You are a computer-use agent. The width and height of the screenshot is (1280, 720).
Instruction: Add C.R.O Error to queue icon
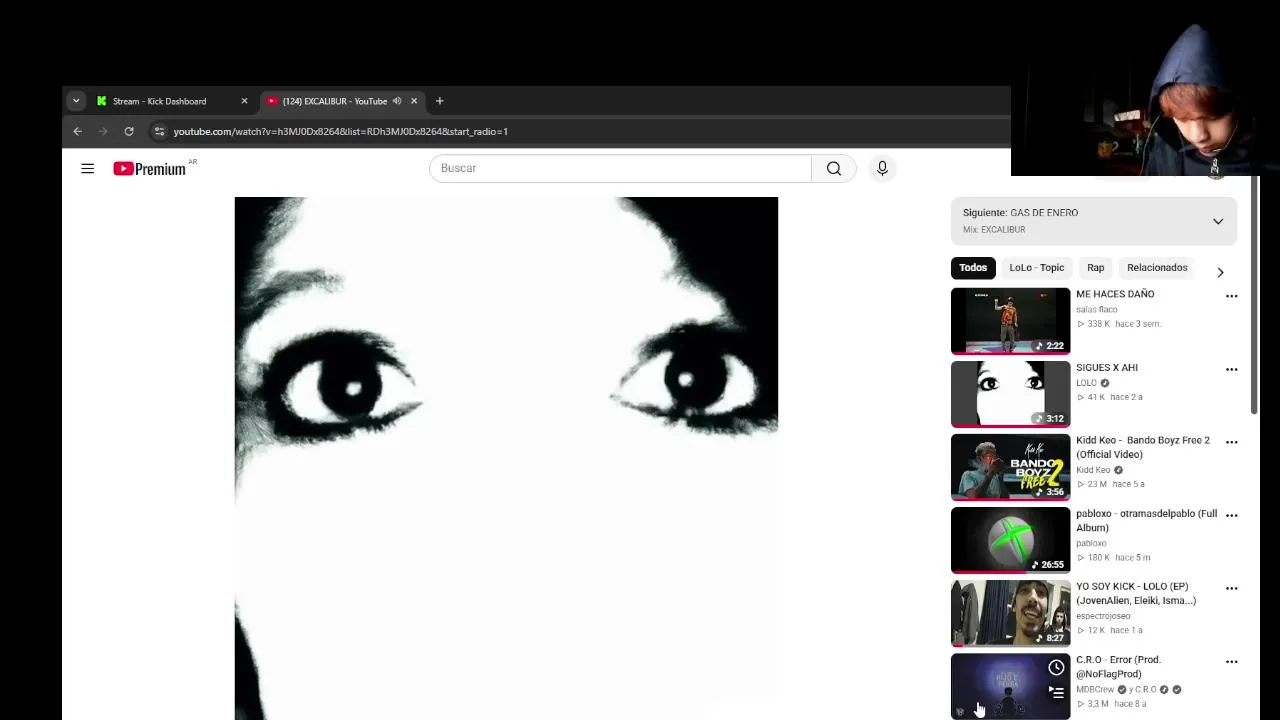pyautogui.click(x=1056, y=692)
